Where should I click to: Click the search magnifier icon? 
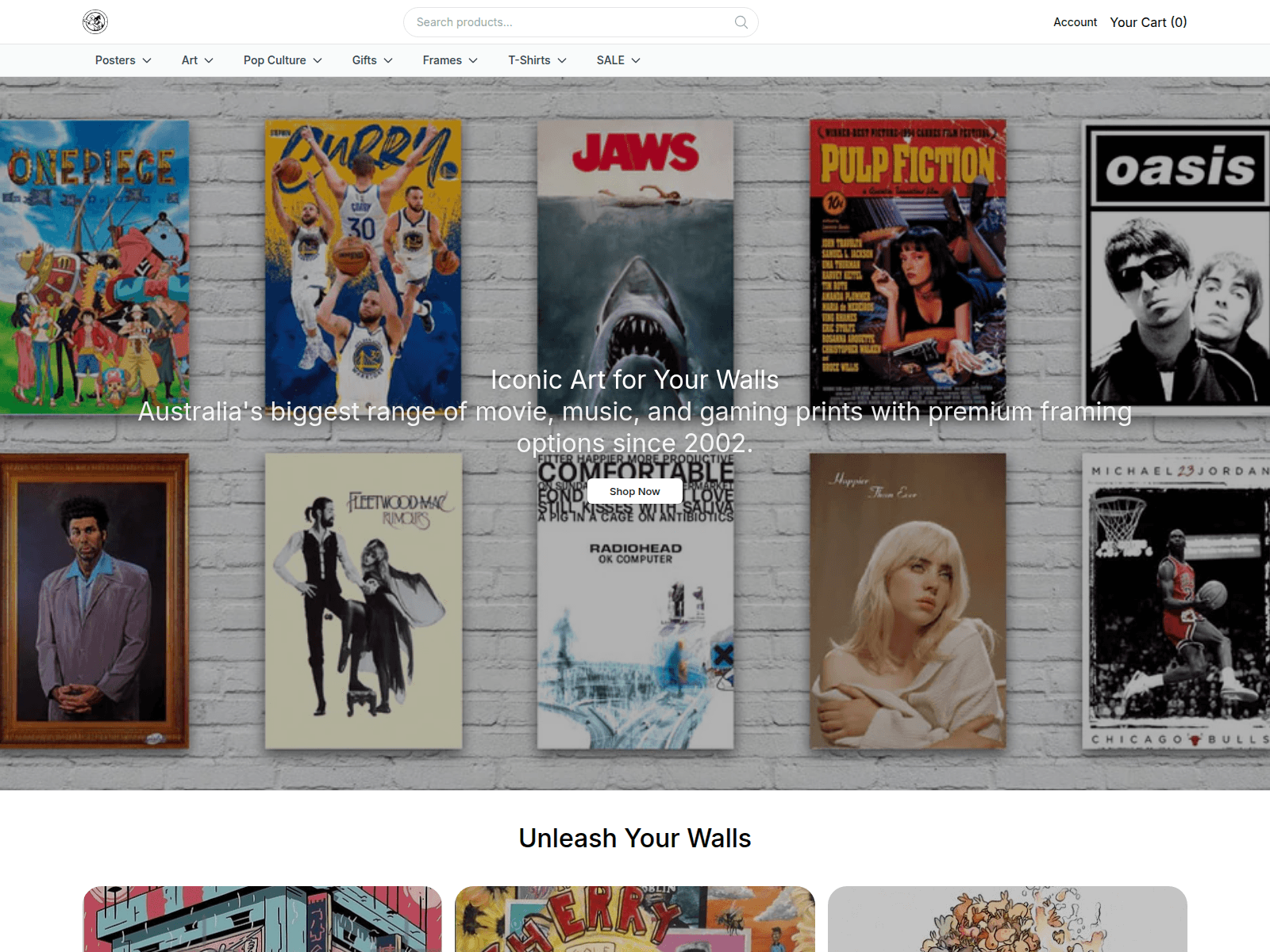coord(741,22)
